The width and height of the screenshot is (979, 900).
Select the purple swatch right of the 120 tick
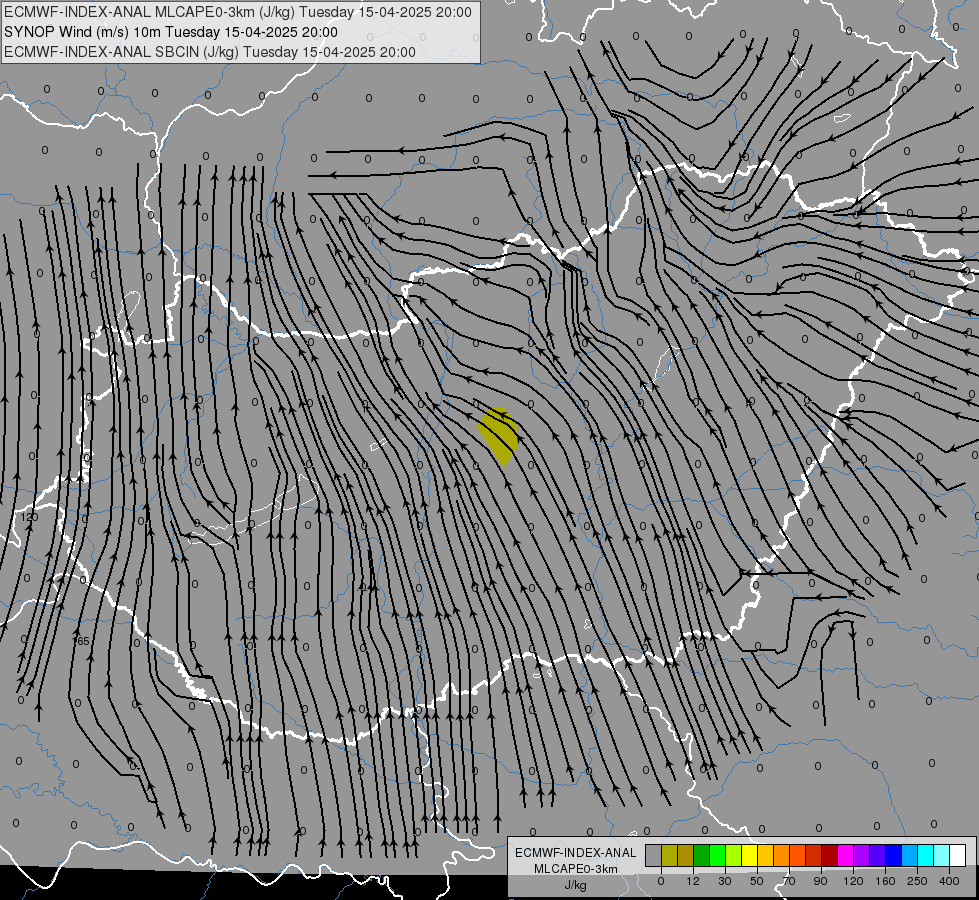[x=862, y=856]
